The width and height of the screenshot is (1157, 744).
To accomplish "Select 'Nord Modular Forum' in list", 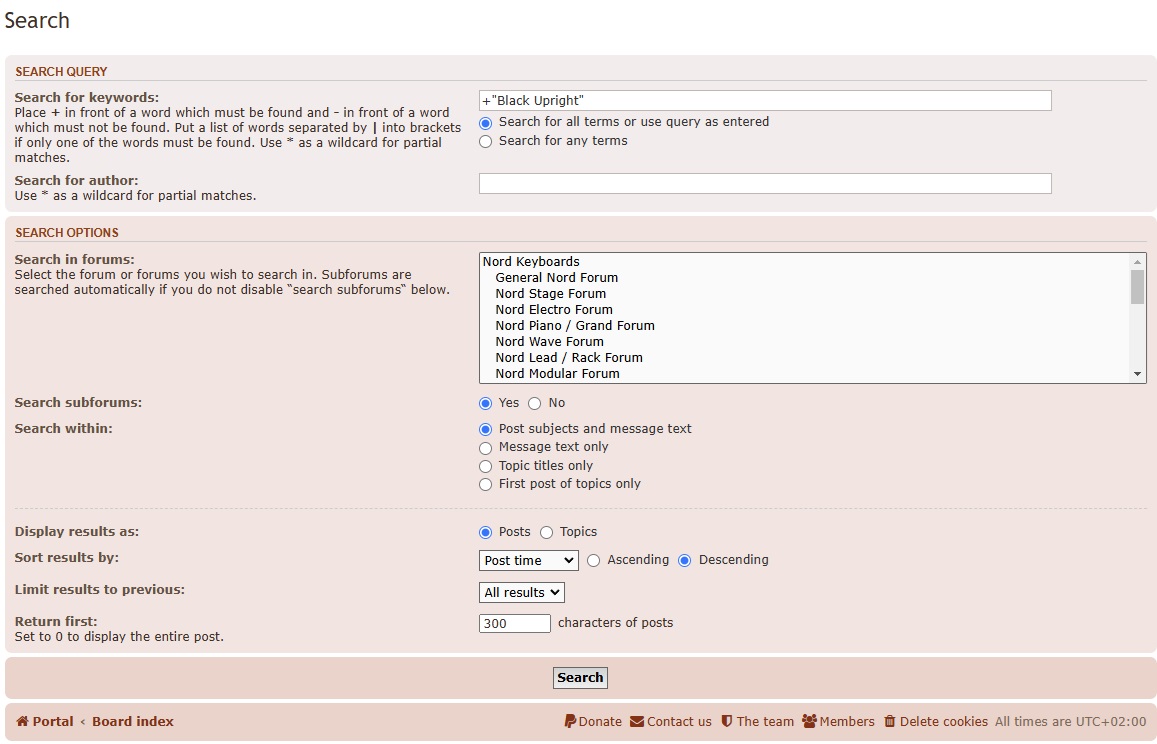I will (x=804, y=374).
